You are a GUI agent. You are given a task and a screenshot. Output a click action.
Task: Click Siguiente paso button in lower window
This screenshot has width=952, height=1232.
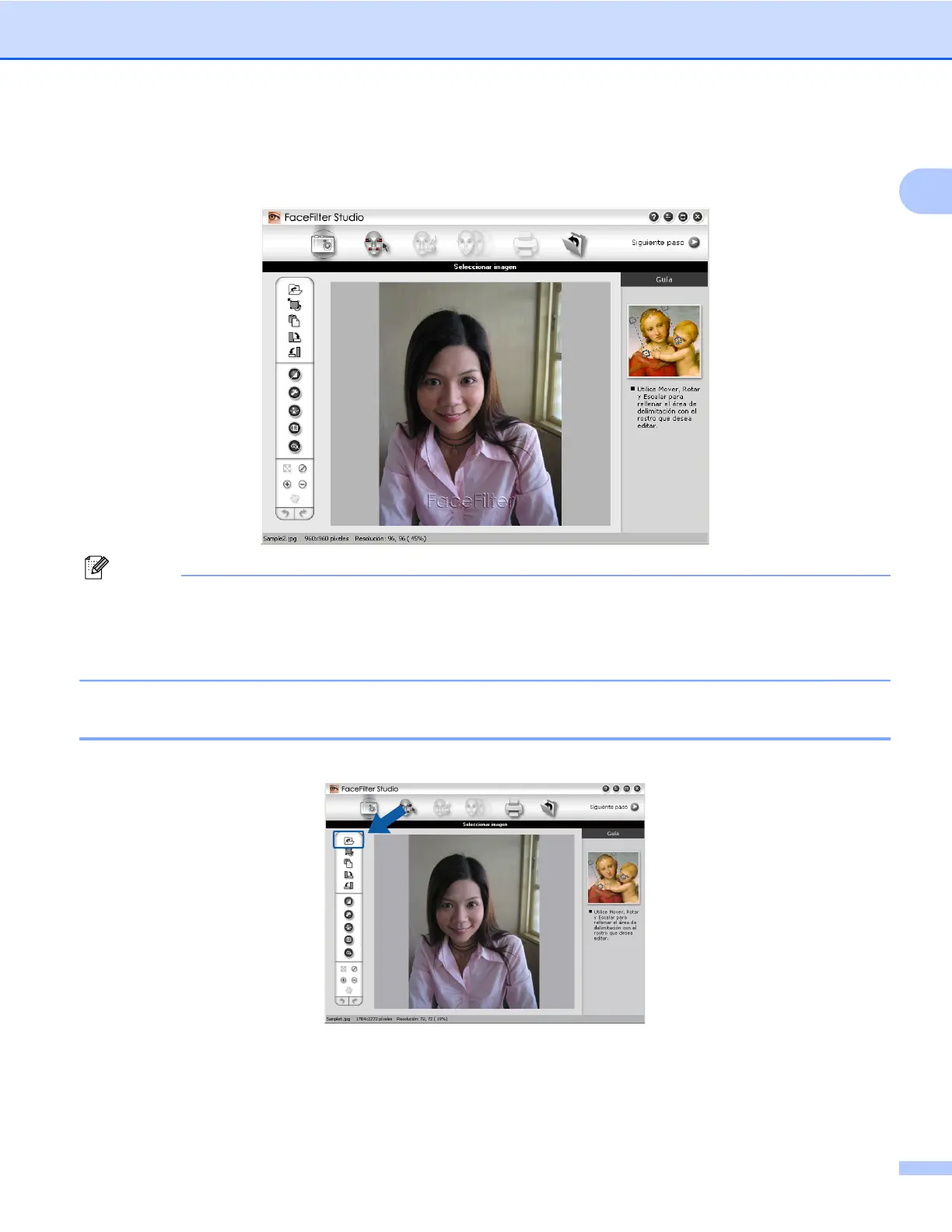(614, 807)
